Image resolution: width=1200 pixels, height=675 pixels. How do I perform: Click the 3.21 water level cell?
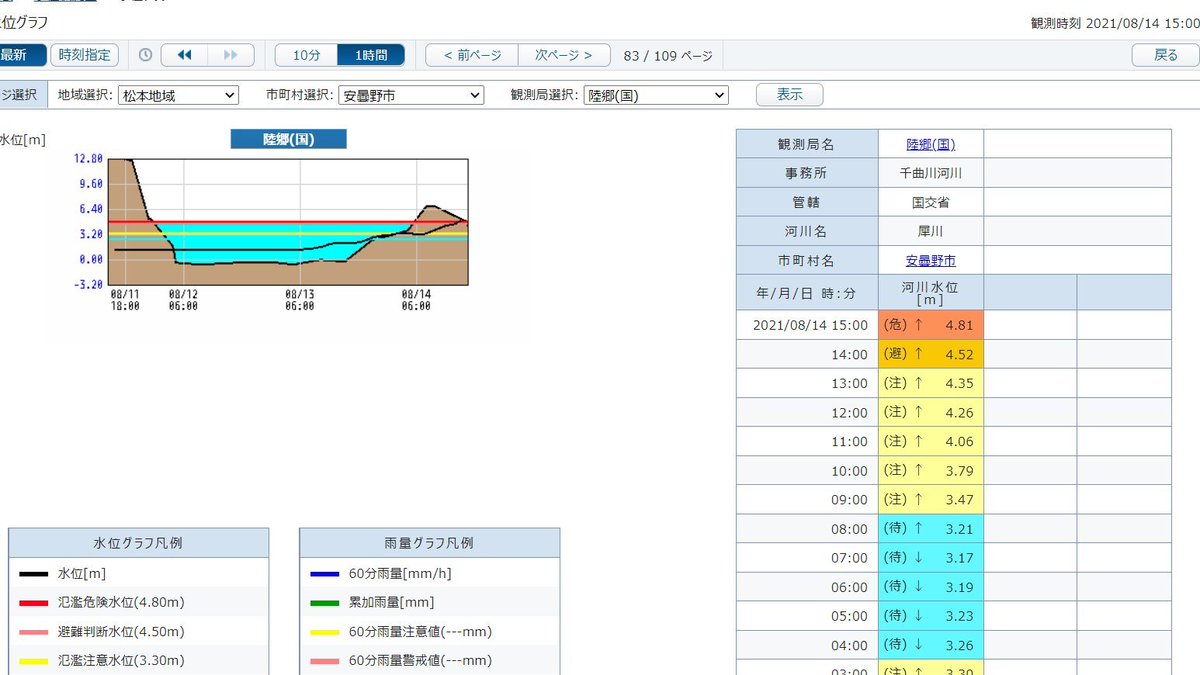[930, 528]
